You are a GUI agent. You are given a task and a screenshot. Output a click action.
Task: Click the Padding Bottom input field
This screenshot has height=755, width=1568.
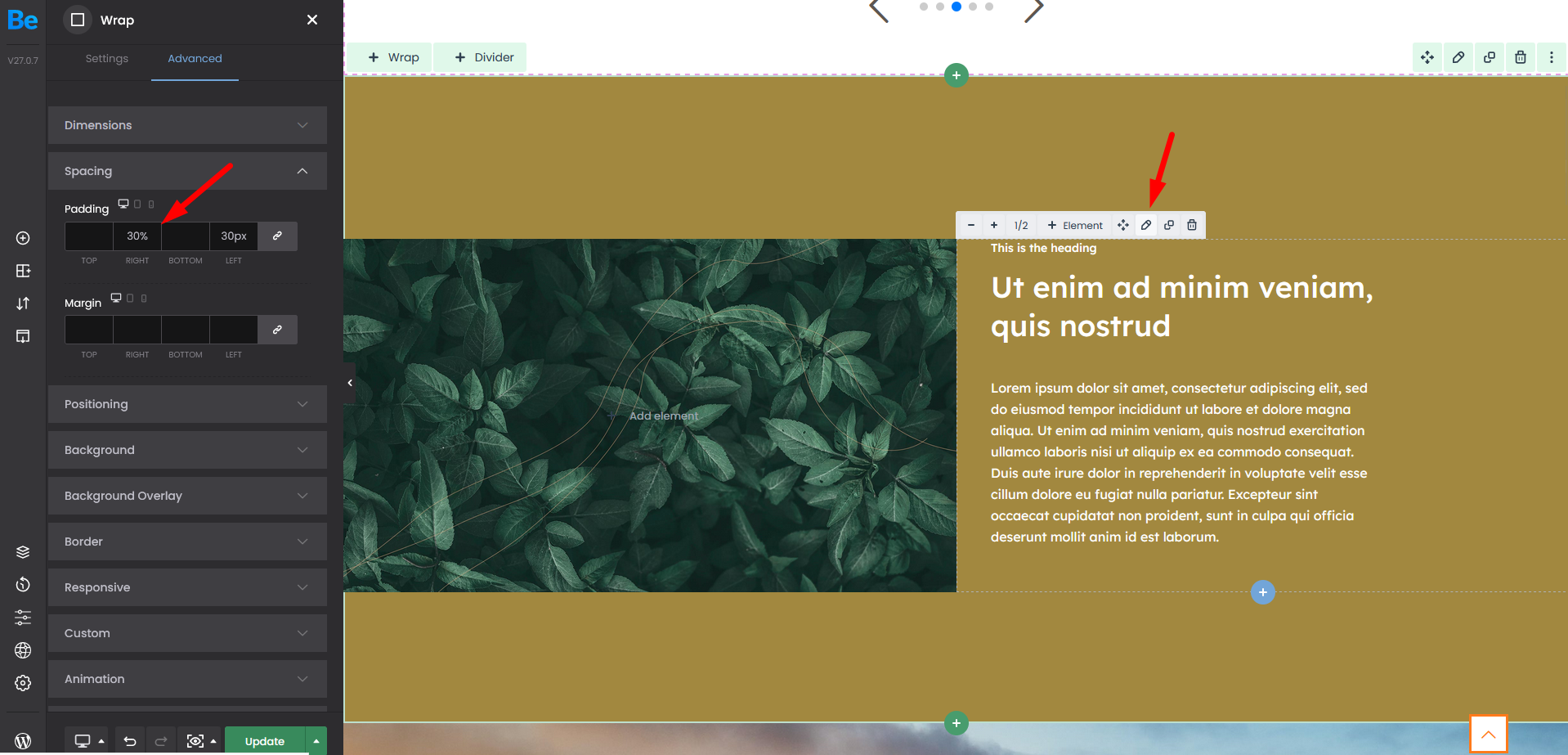[186, 236]
